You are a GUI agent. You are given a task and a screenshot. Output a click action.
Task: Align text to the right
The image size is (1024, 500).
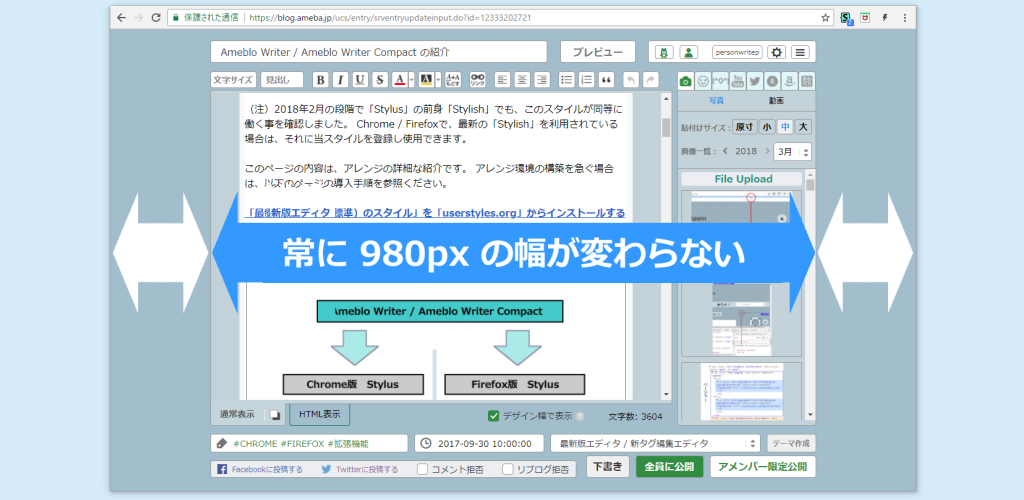[x=541, y=80]
